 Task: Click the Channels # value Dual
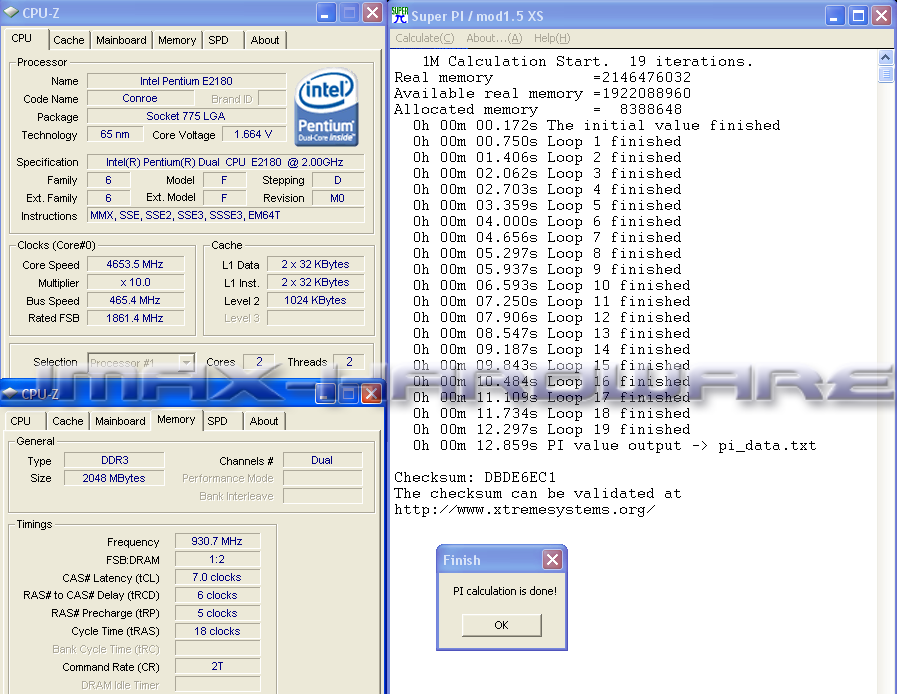(322, 460)
